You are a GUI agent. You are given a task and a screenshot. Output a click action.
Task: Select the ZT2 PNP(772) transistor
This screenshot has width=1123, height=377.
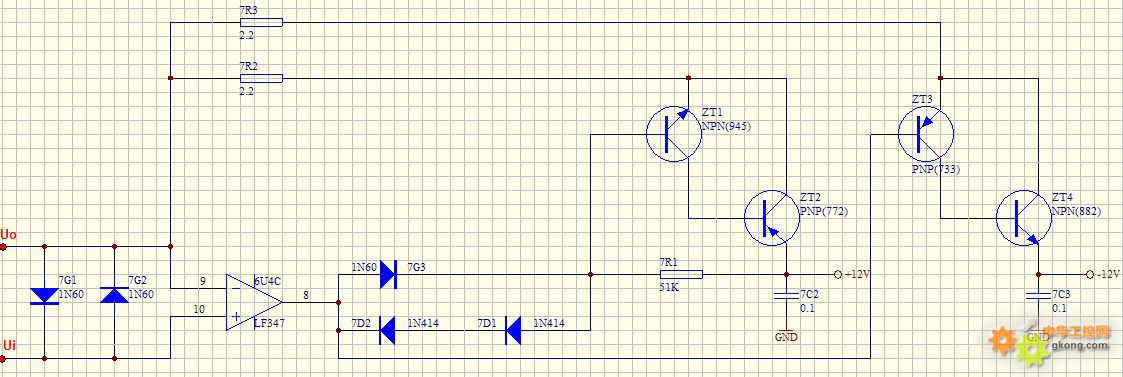[x=772, y=217]
